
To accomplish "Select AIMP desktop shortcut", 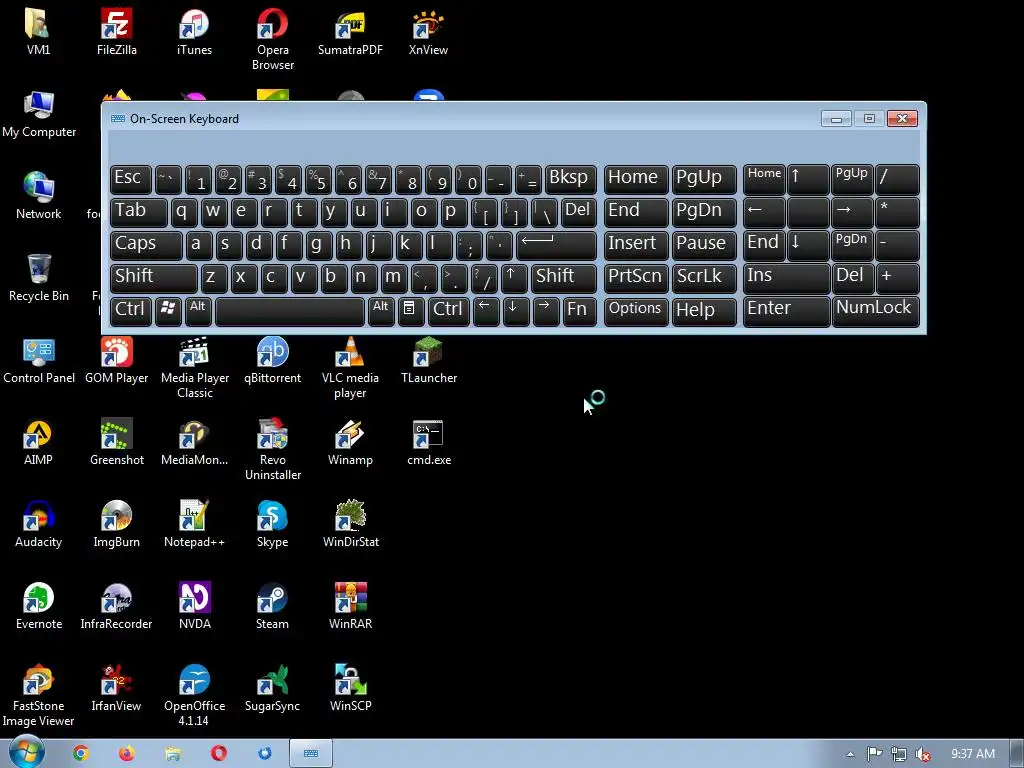I will pyautogui.click(x=38, y=442).
